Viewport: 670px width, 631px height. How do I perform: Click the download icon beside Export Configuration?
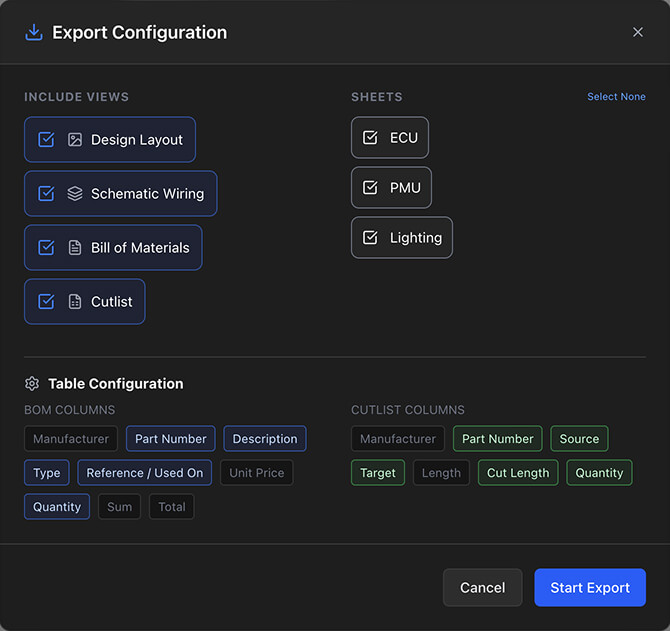[34, 32]
